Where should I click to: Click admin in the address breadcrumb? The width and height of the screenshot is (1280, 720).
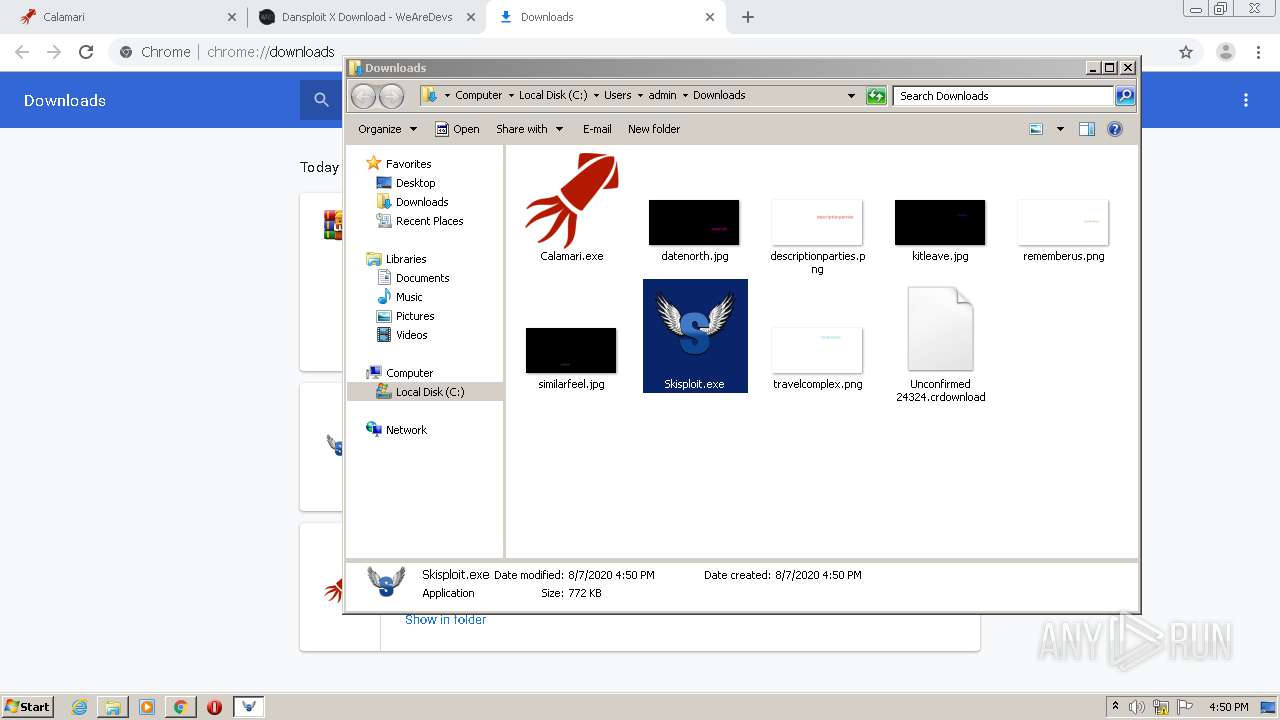point(663,95)
